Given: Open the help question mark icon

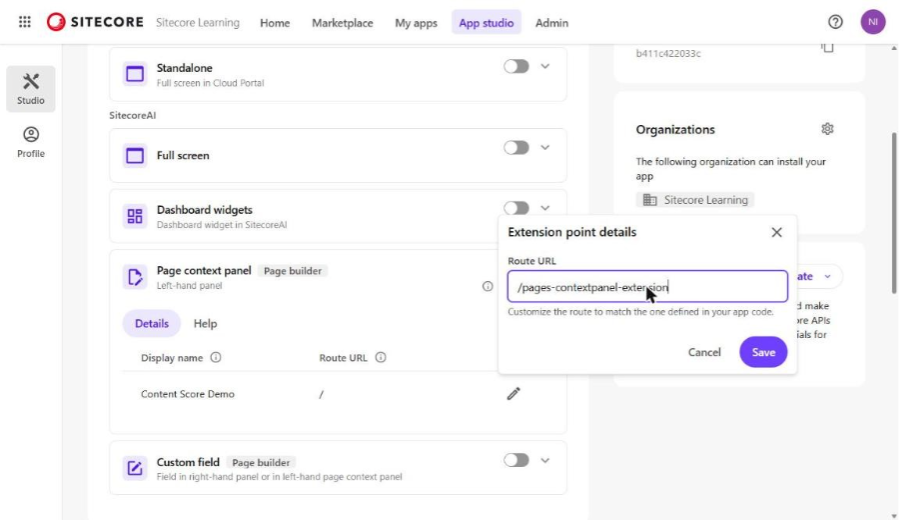Looking at the screenshot, I should point(835,22).
